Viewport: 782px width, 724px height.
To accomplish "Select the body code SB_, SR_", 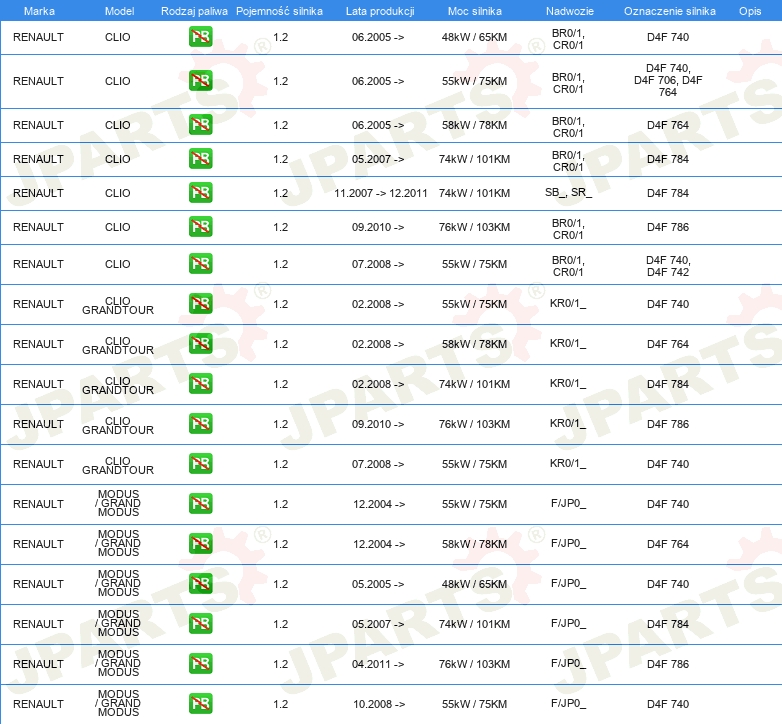I will 568,192.
